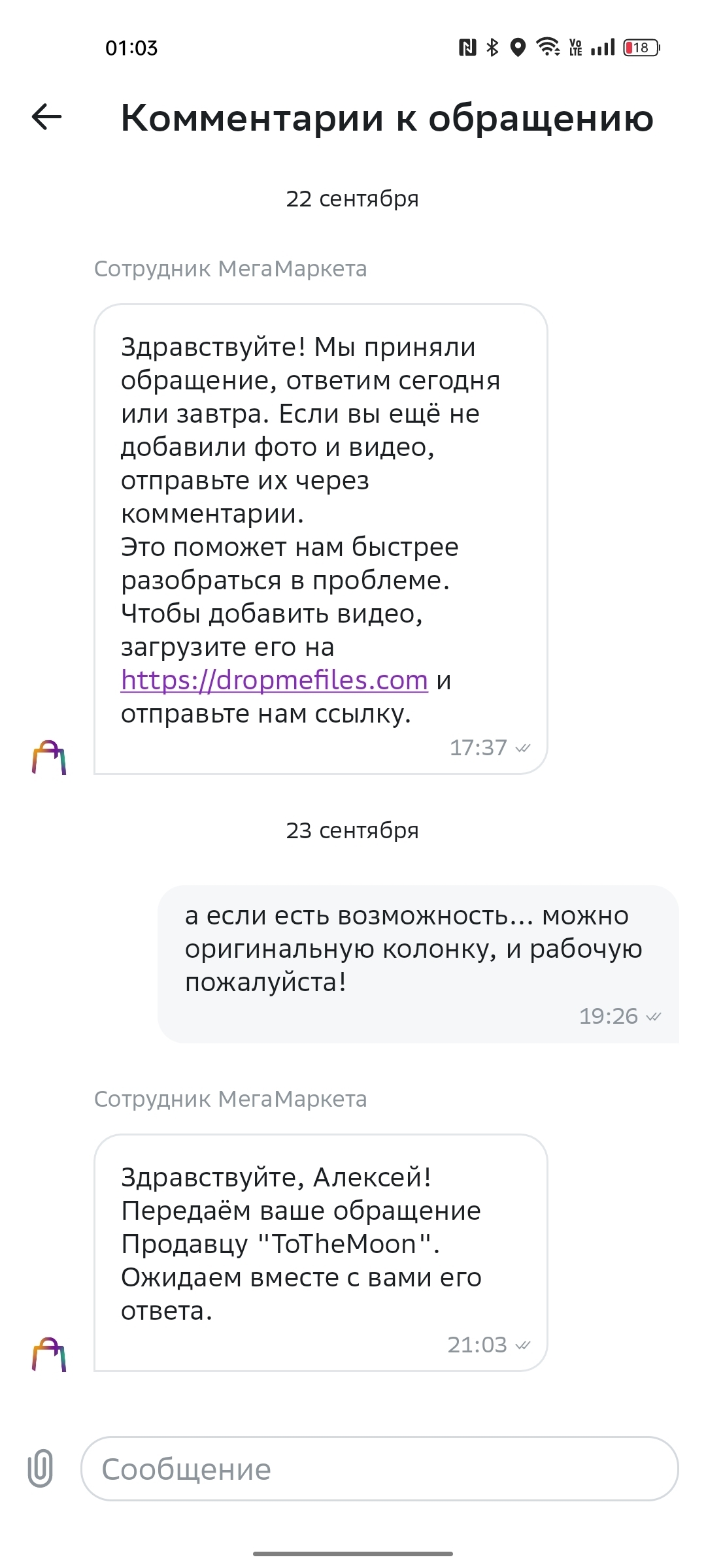Tap the cellular signal strength icon

pos(603,48)
